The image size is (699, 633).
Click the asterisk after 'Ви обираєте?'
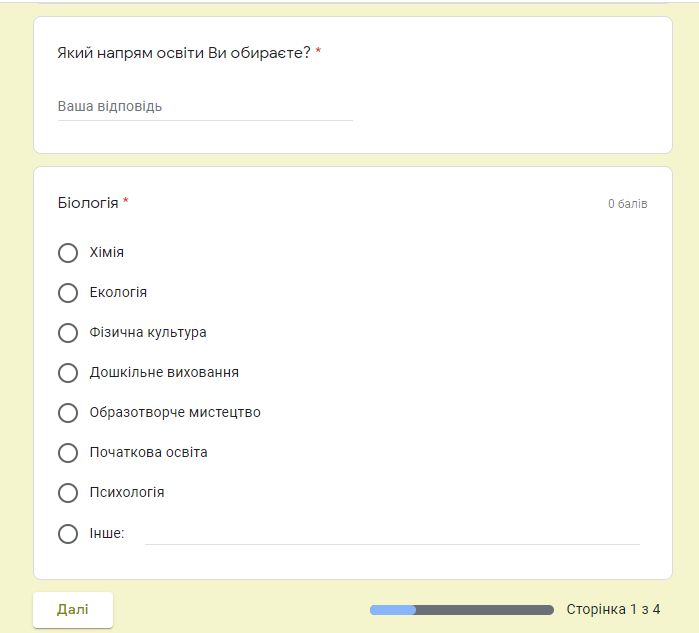[318, 52]
